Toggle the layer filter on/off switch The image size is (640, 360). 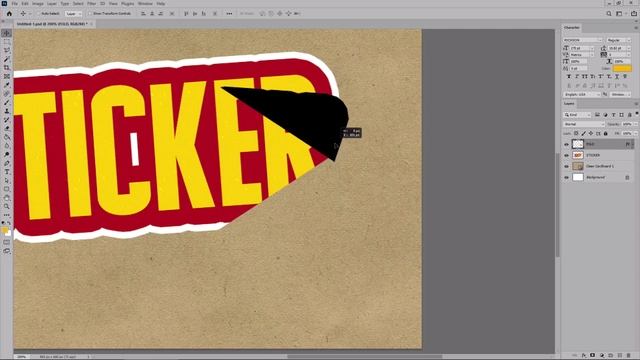click(x=636, y=114)
